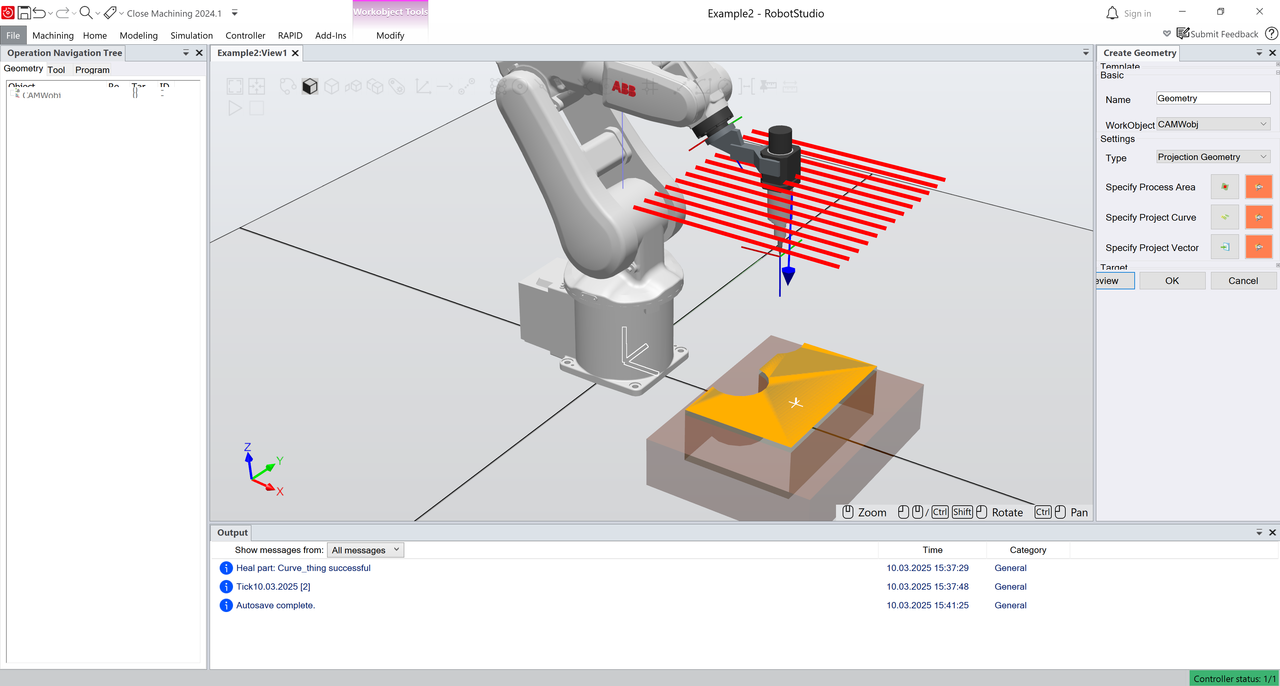The height and width of the screenshot is (686, 1280).
Task: Close the Create Geometry panel
Action: pyautogui.click(x=1274, y=53)
